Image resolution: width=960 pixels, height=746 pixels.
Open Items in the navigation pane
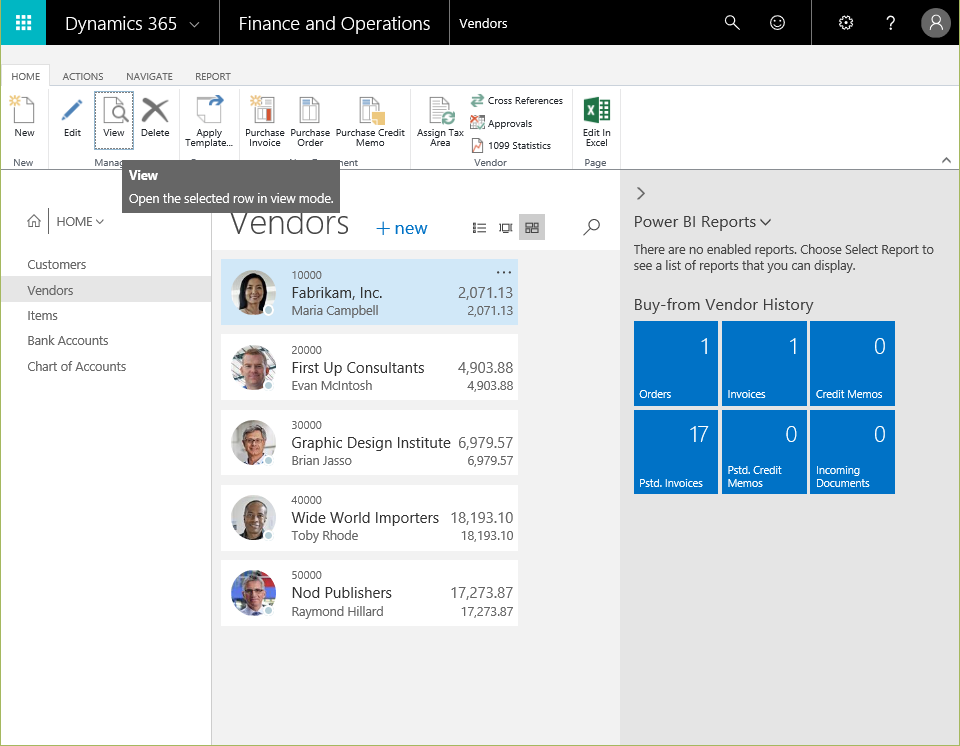coord(42,315)
